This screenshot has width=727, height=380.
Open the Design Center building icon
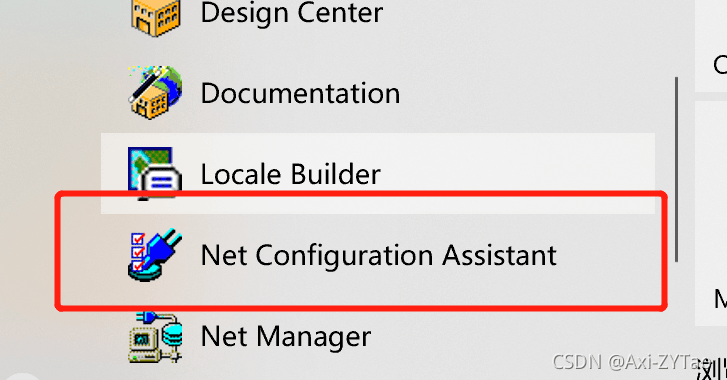[x=155, y=16]
